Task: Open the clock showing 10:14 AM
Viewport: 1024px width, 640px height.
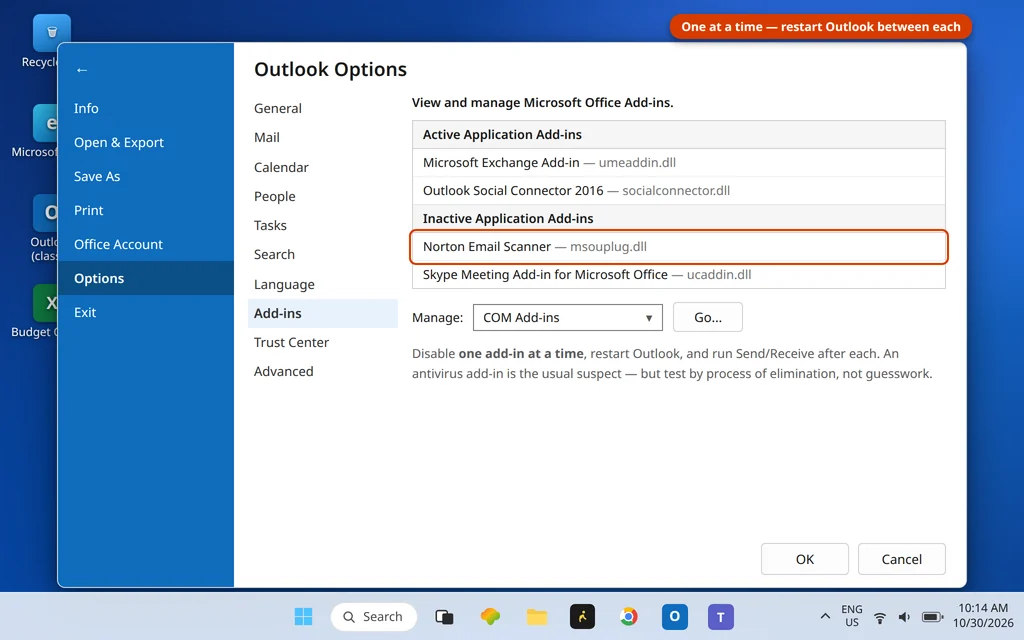Action: click(983, 616)
